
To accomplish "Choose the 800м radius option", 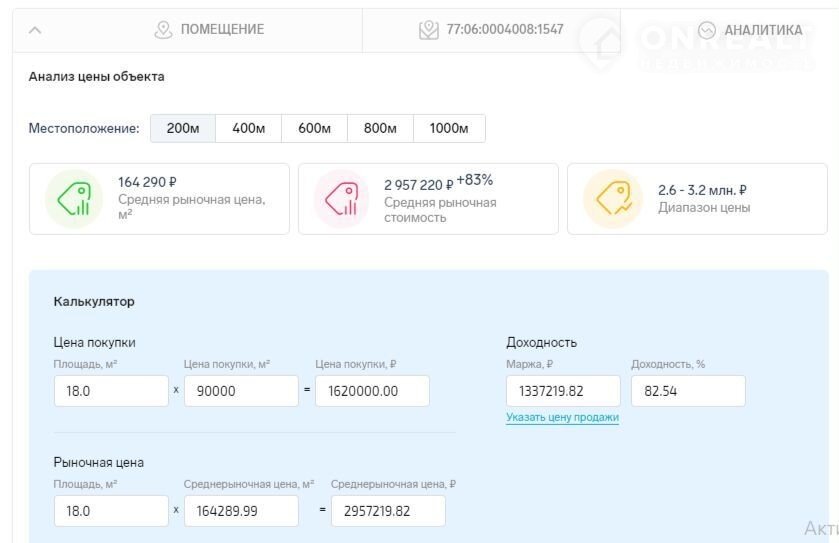I will tap(380, 128).
